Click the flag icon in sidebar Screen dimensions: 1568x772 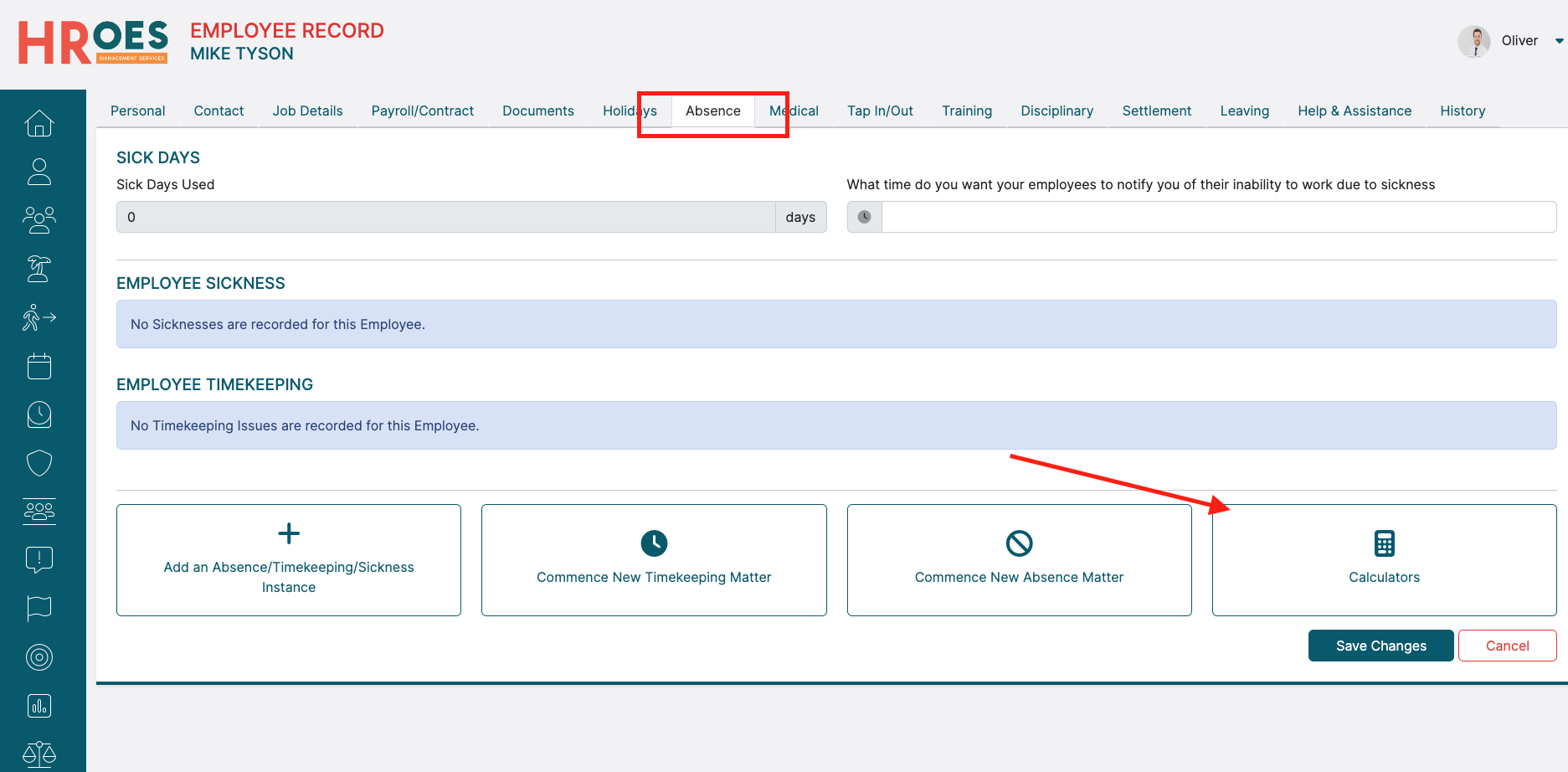(39, 609)
